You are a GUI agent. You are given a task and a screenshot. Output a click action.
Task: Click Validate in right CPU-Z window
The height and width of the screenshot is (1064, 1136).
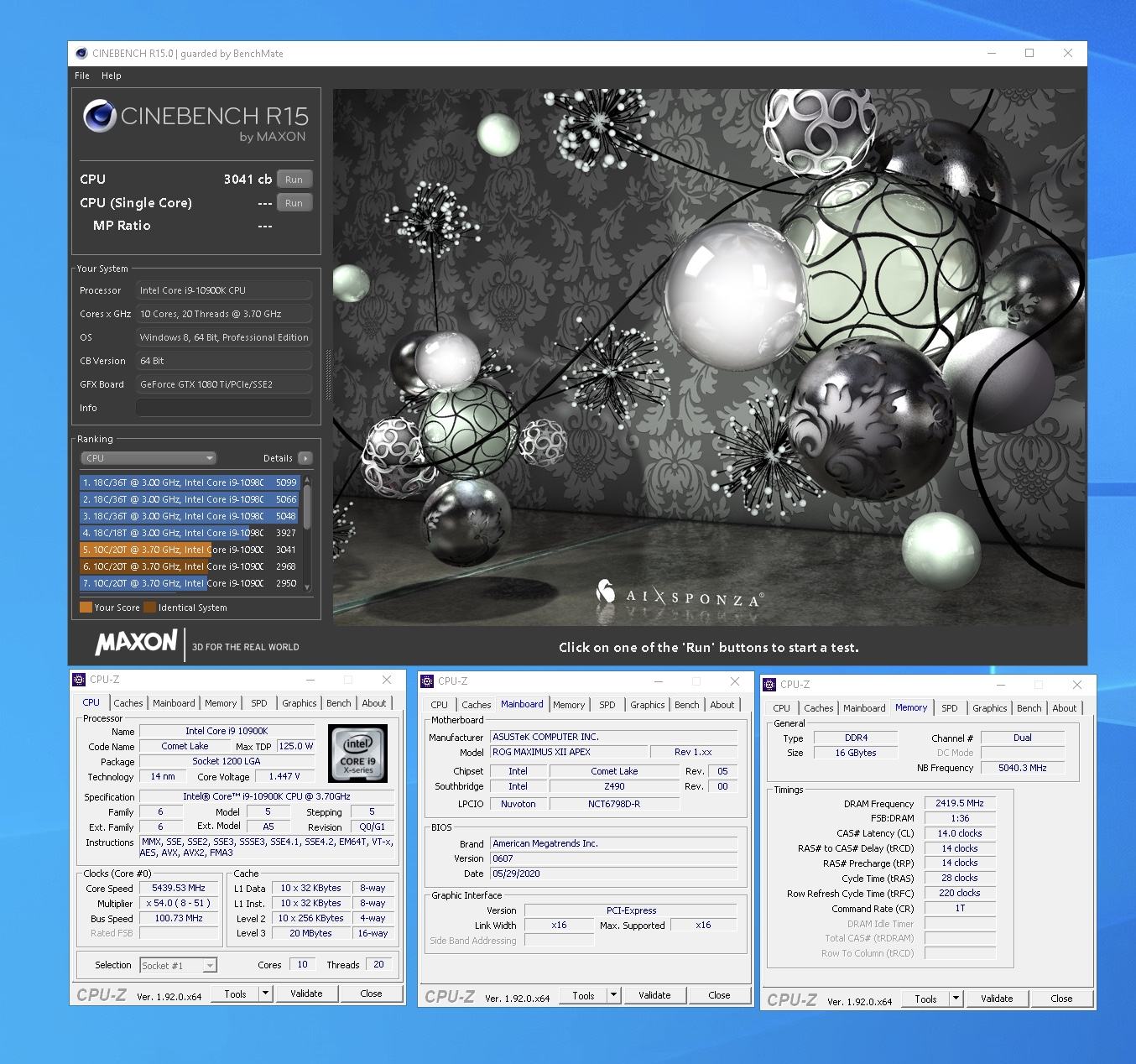click(x=997, y=999)
